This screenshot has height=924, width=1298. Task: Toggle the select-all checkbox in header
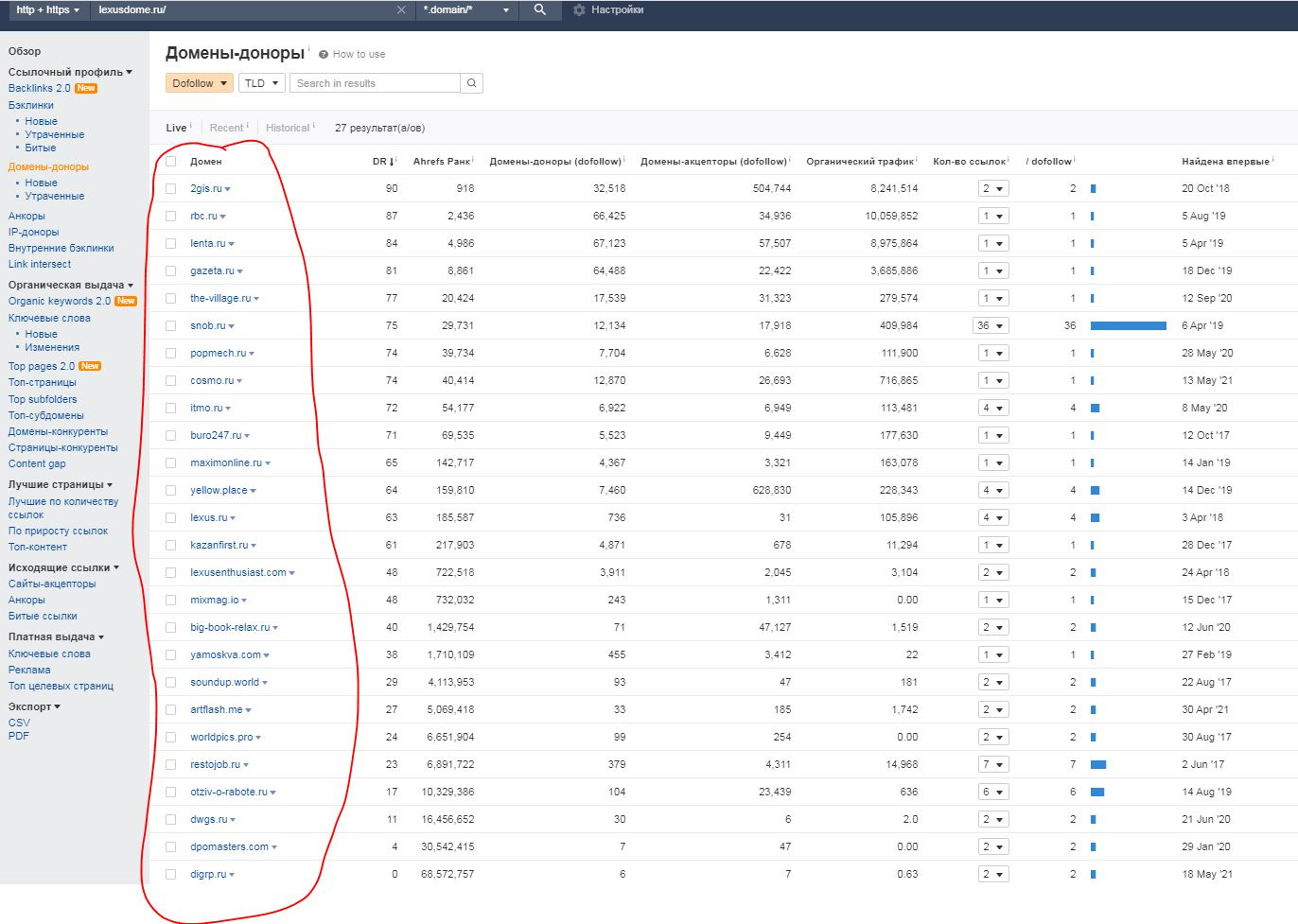tap(171, 162)
